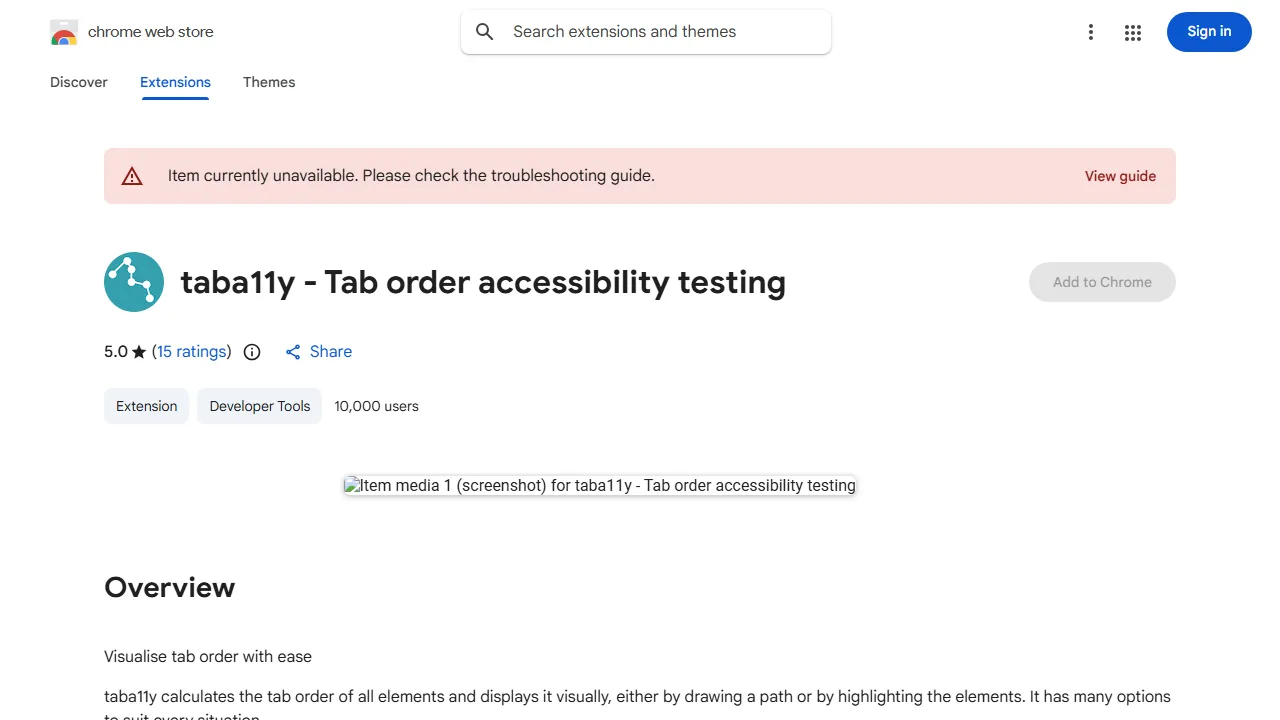Click the disabled Add to Chrome button
This screenshot has height=720, width=1280.
pos(1102,282)
